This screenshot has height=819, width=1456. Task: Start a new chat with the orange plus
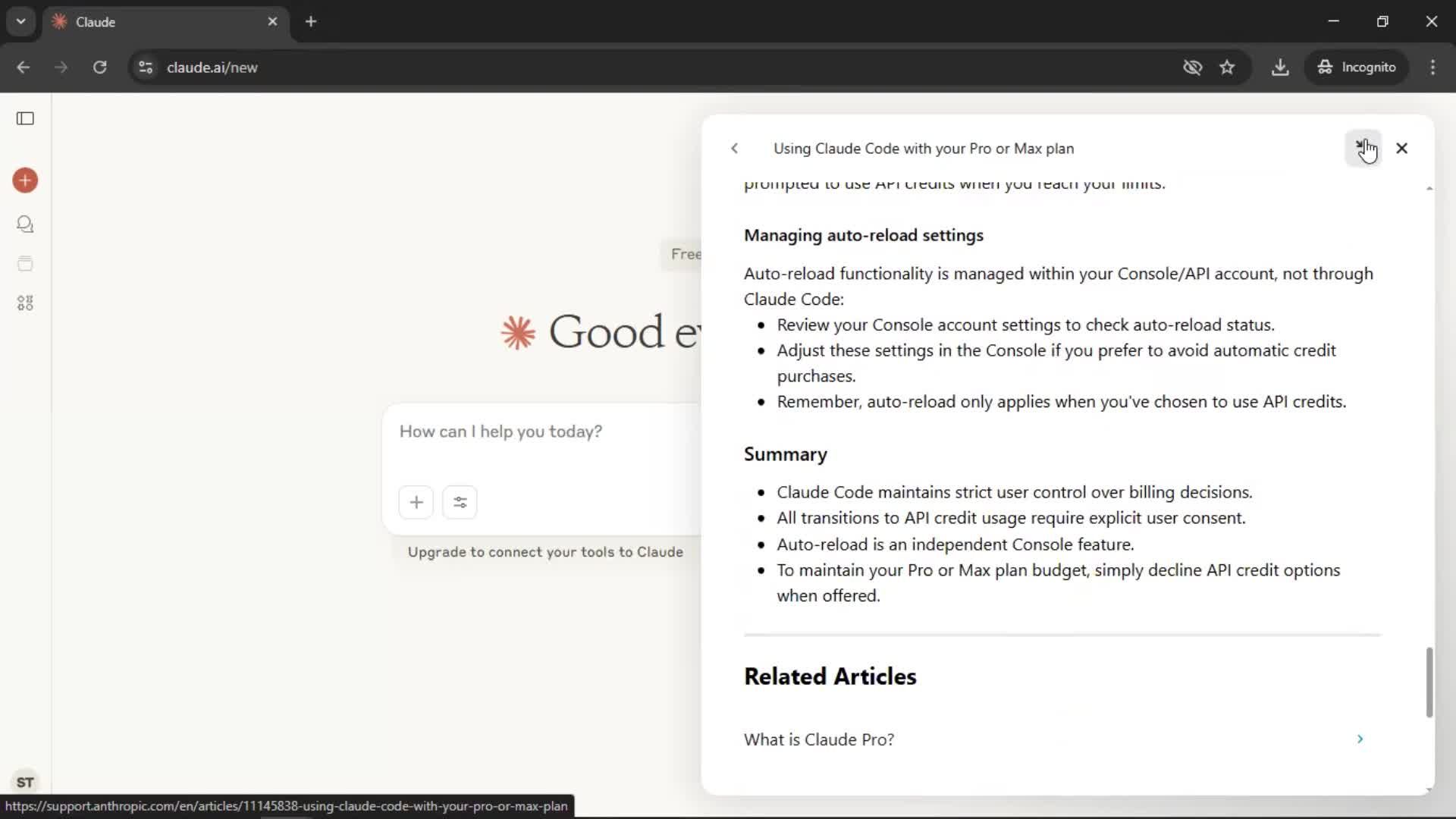click(x=25, y=180)
